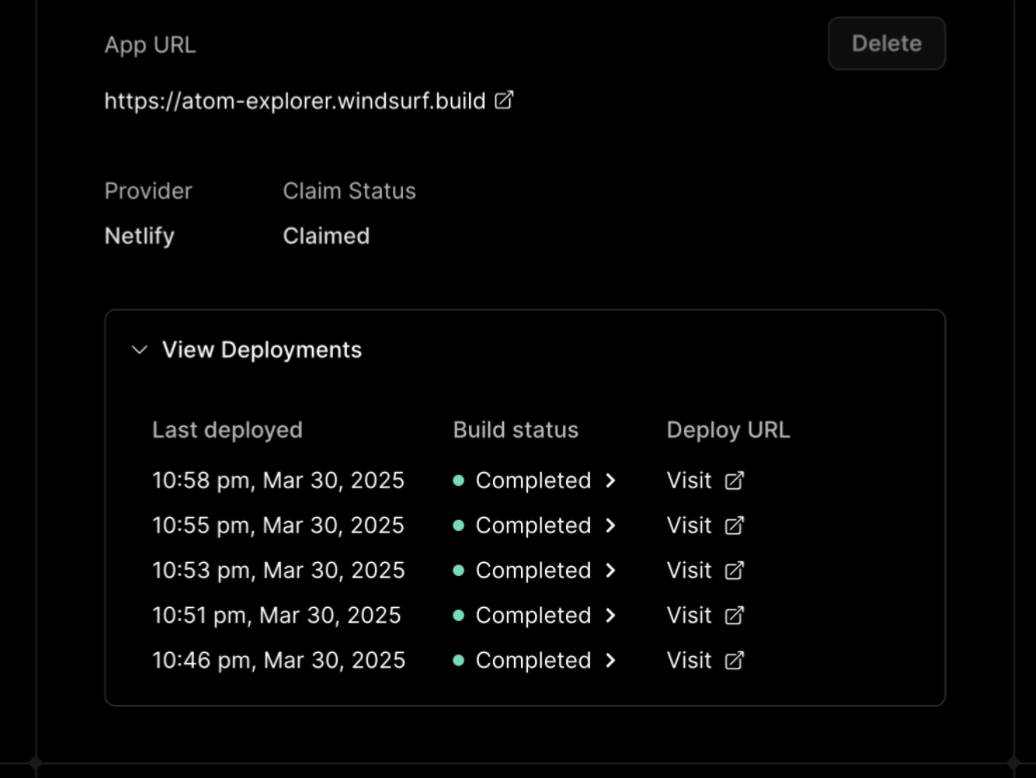Screen dimensions: 1036x778
Task: Click external icon for 10:46 pm deployment
Action: [734, 661]
